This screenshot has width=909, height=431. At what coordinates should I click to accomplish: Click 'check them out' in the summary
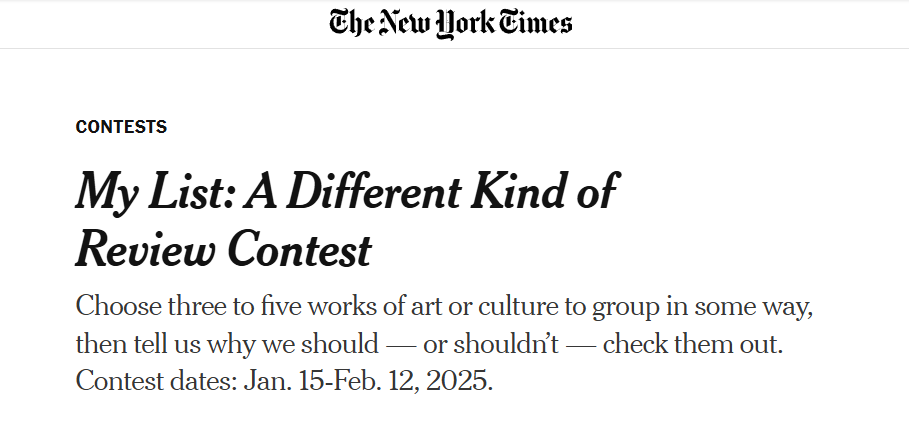click(693, 344)
